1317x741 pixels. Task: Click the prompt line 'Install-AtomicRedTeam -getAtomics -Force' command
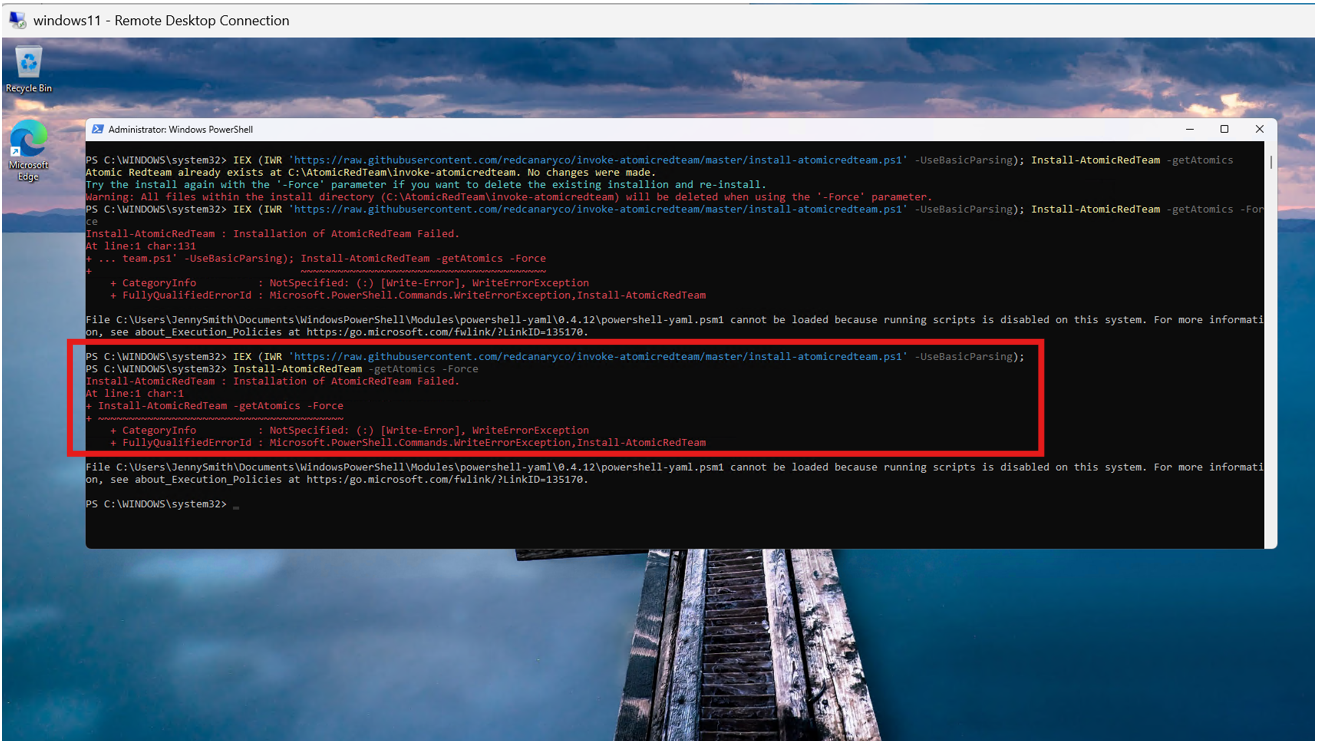[x=355, y=369]
